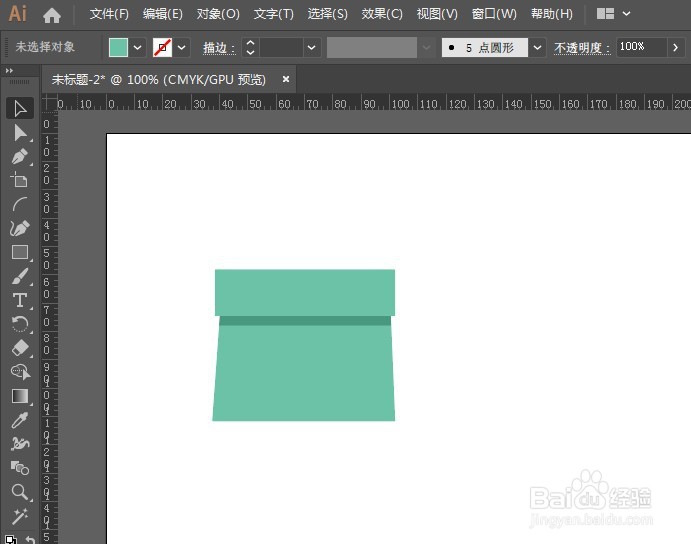The width and height of the screenshot is (691, 544).
Task: Open the 文件(F) menu
Action: click(109, 14)
